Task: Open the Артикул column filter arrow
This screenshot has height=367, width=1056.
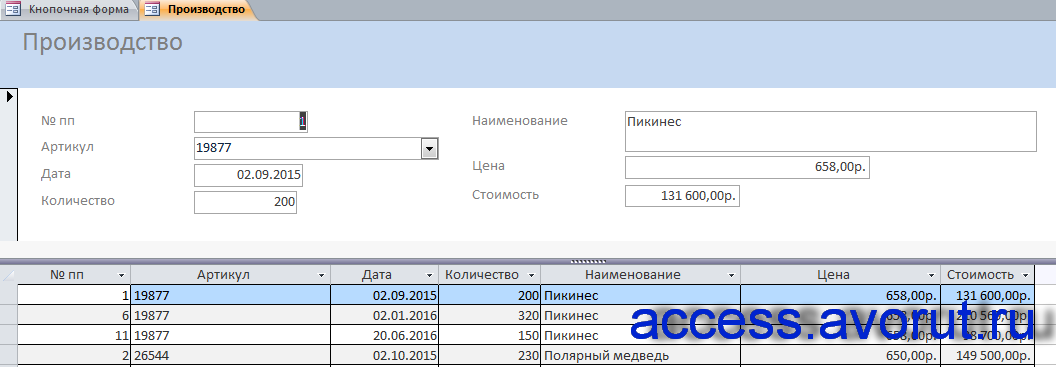Action: [x=321, y=275]
